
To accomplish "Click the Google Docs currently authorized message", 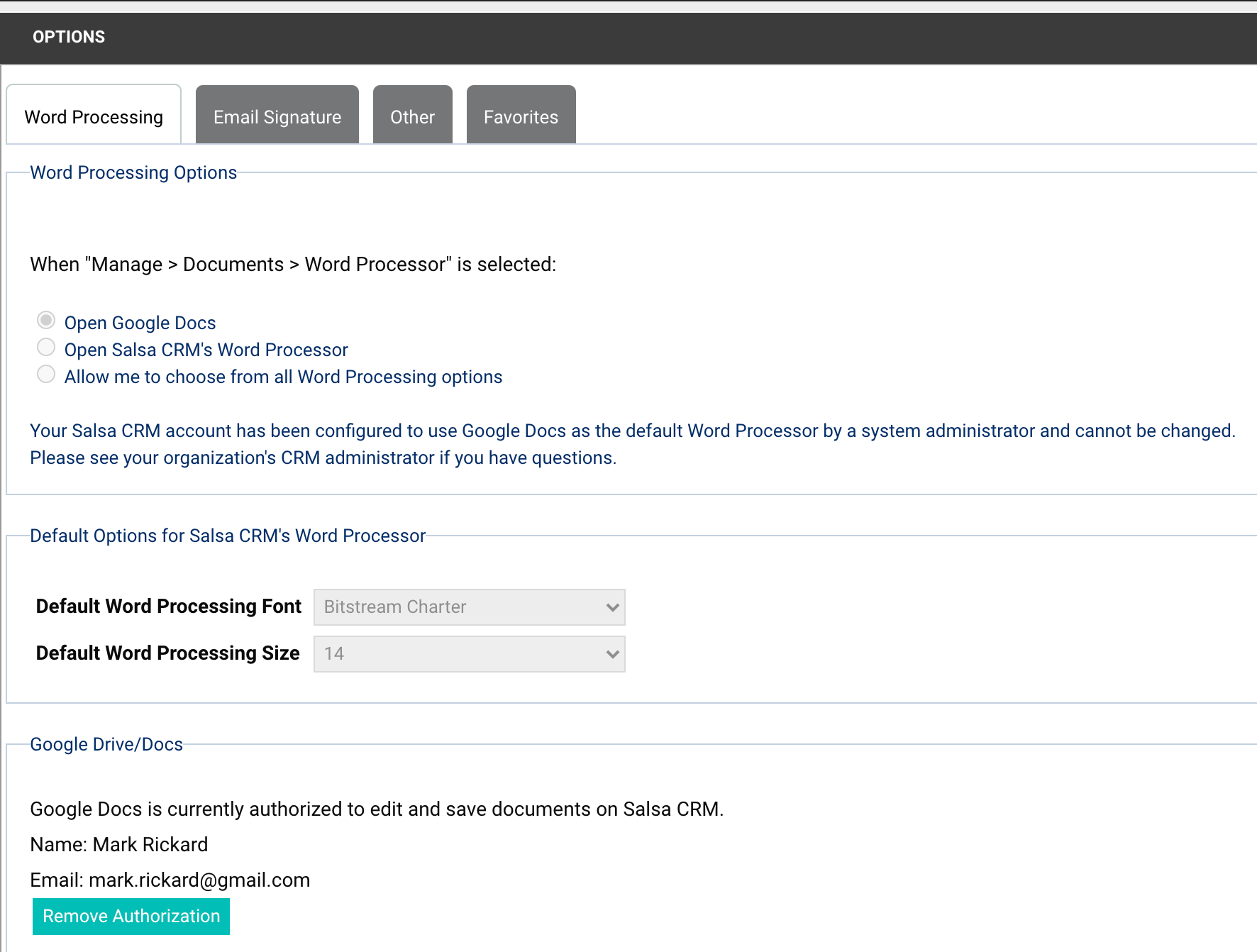I will pyautogui.click(x=377, y=809).
